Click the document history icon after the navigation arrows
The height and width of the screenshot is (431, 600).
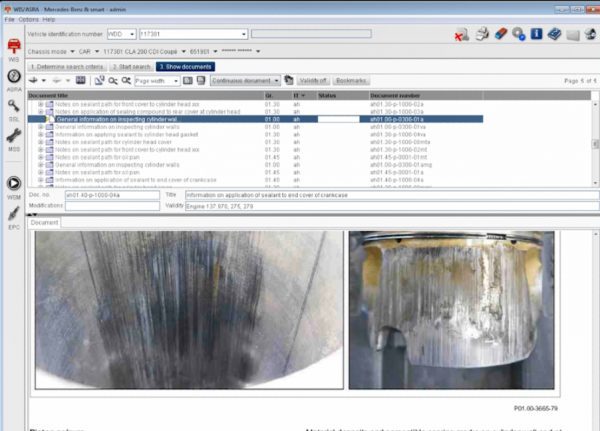(80, 80)
